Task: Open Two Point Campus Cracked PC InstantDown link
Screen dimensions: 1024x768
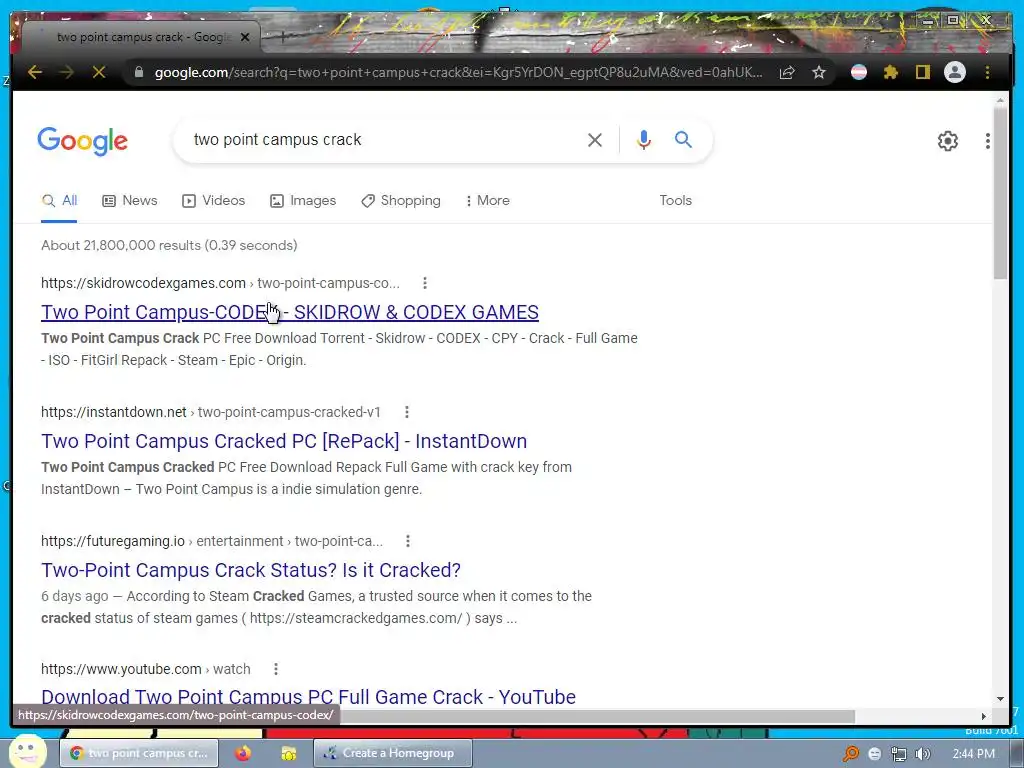Action: pyautogui.click(x=284, y=441)
